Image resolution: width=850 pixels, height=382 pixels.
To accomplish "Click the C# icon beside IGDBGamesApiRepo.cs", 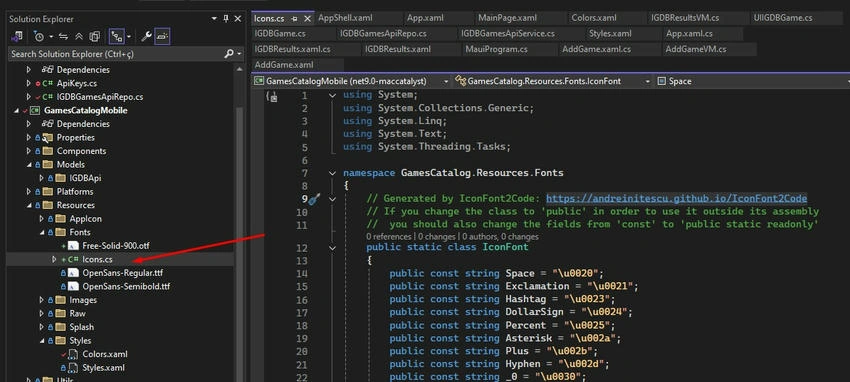I will tap(48, 97).
